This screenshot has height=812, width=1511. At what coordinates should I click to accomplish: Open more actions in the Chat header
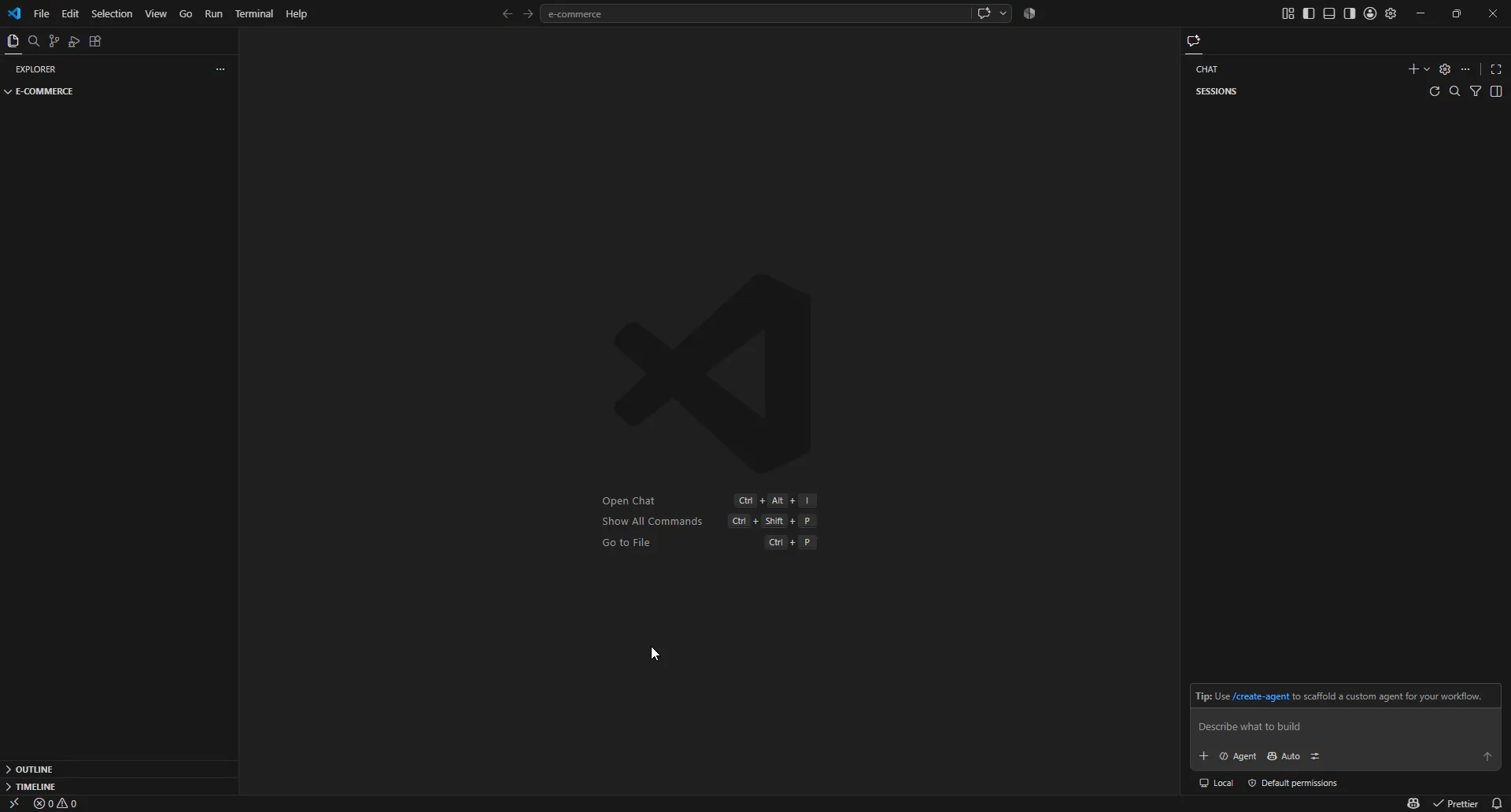point(1465,69)
